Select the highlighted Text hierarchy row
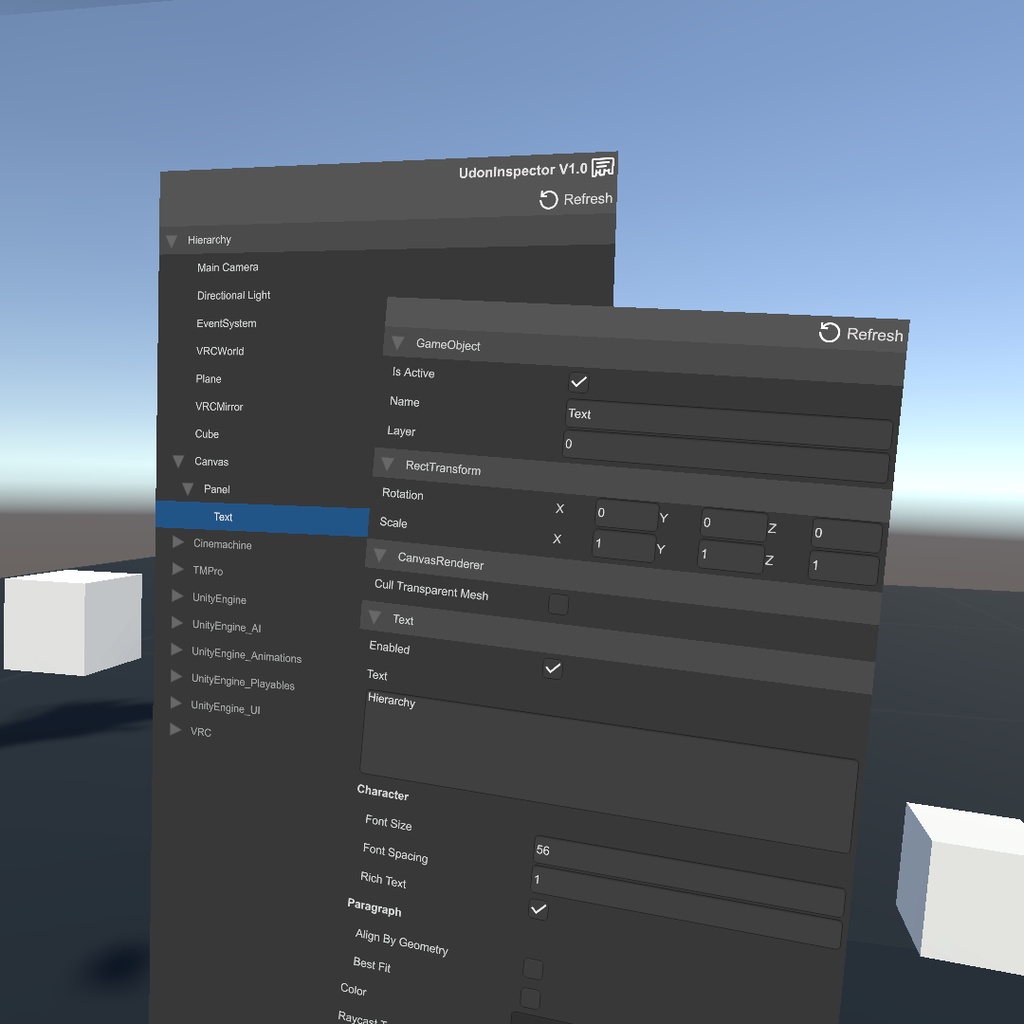 click(263, 519)
